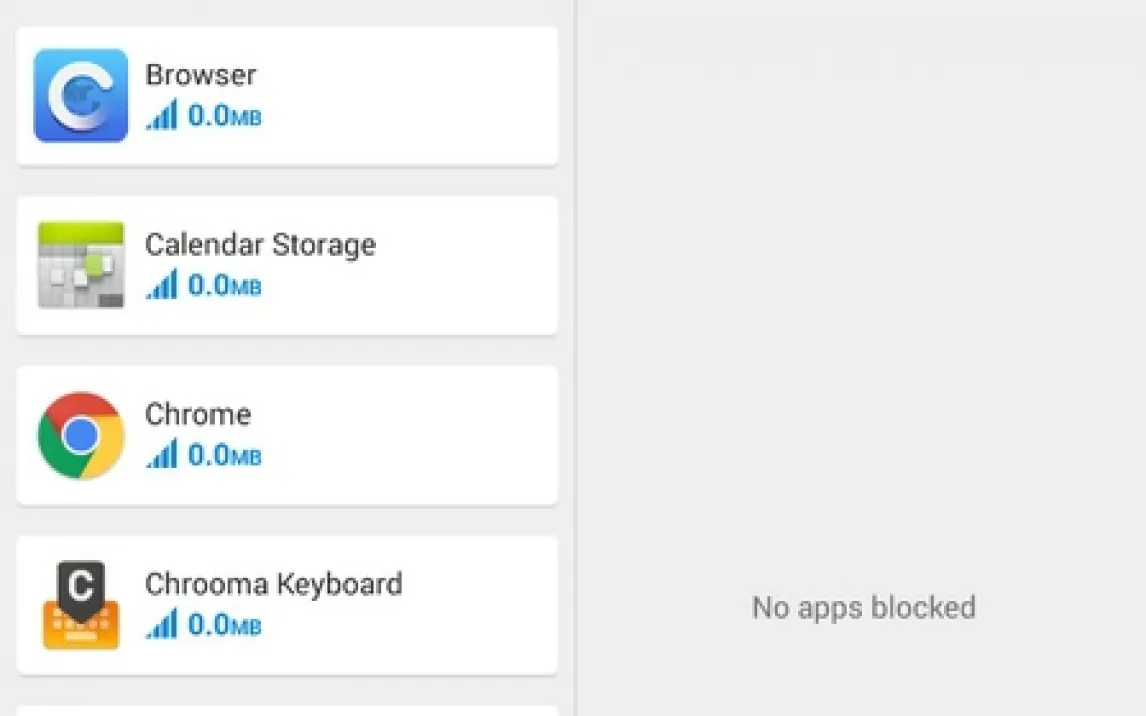Tap the Chrome logo icon
This screenshot has width=1146, height=716.
click(81, 435)
